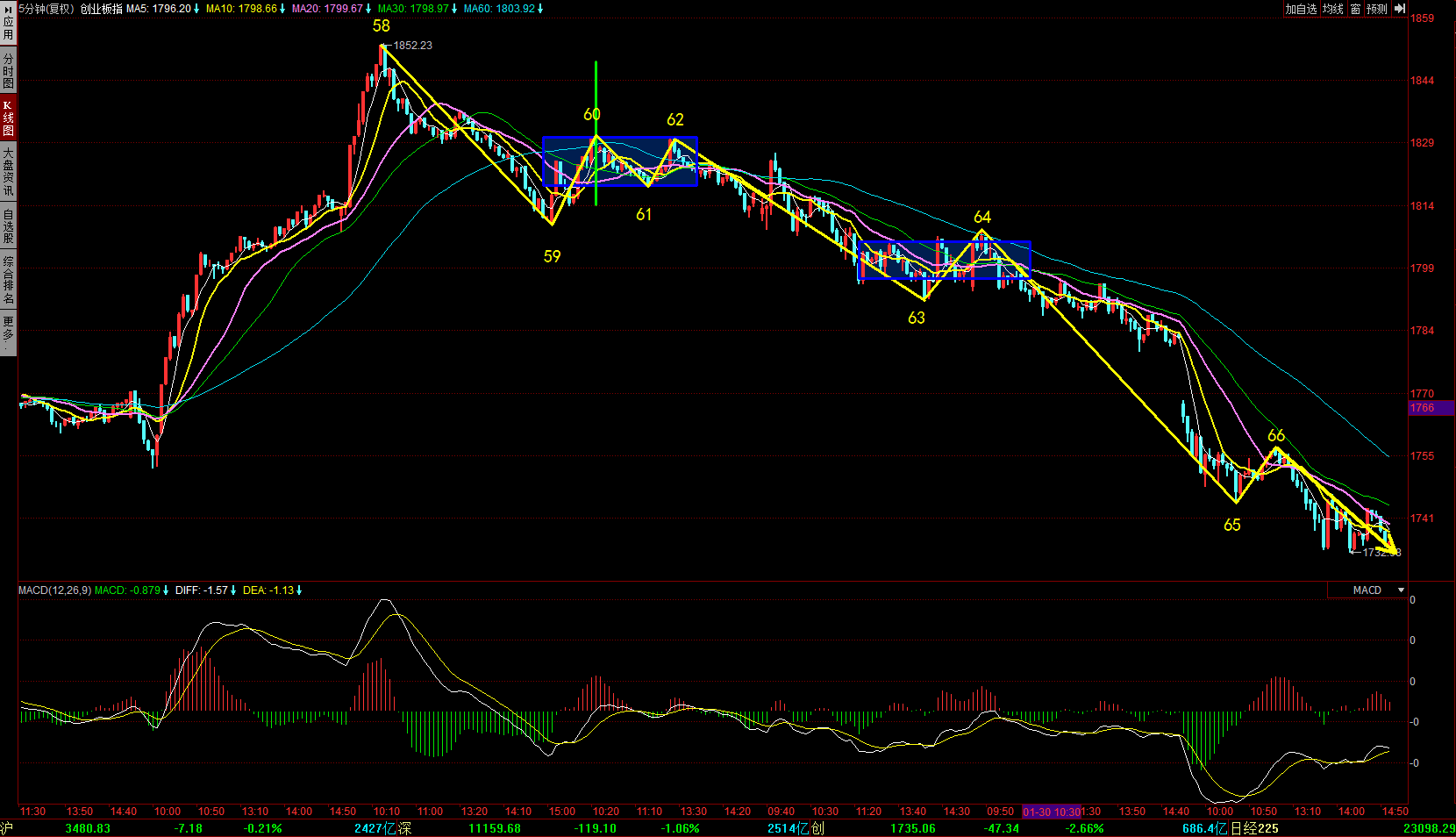The height and width of the screenshot is (837, 1456).
Task: Click the sidebar toggle icon above 应用
Action: [x=8, y=7]
